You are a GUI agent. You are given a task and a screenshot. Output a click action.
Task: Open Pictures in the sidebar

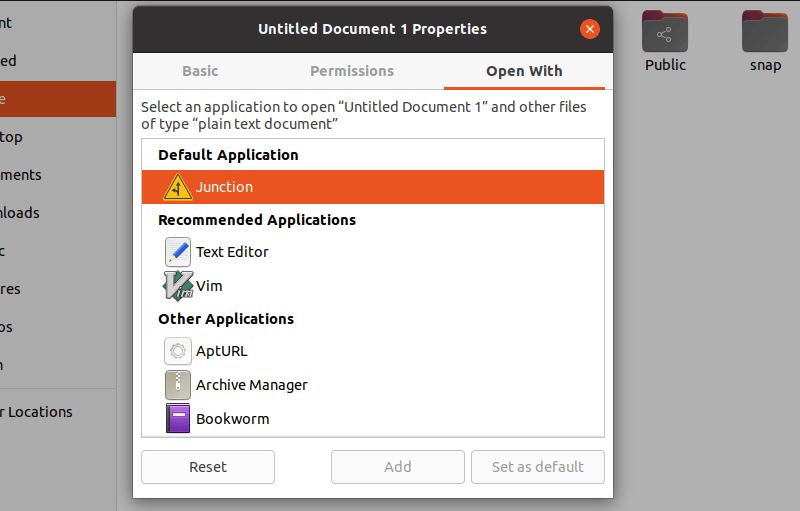click(11, 289)
